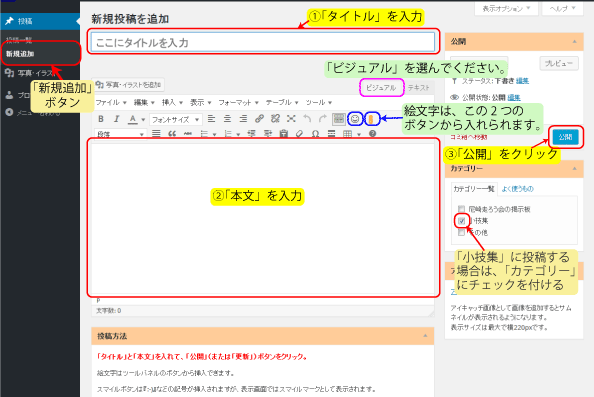Open 投稿 in the sidebar
Screen dimensions: 594x397
pyautogui.click(x=40, y=21)
